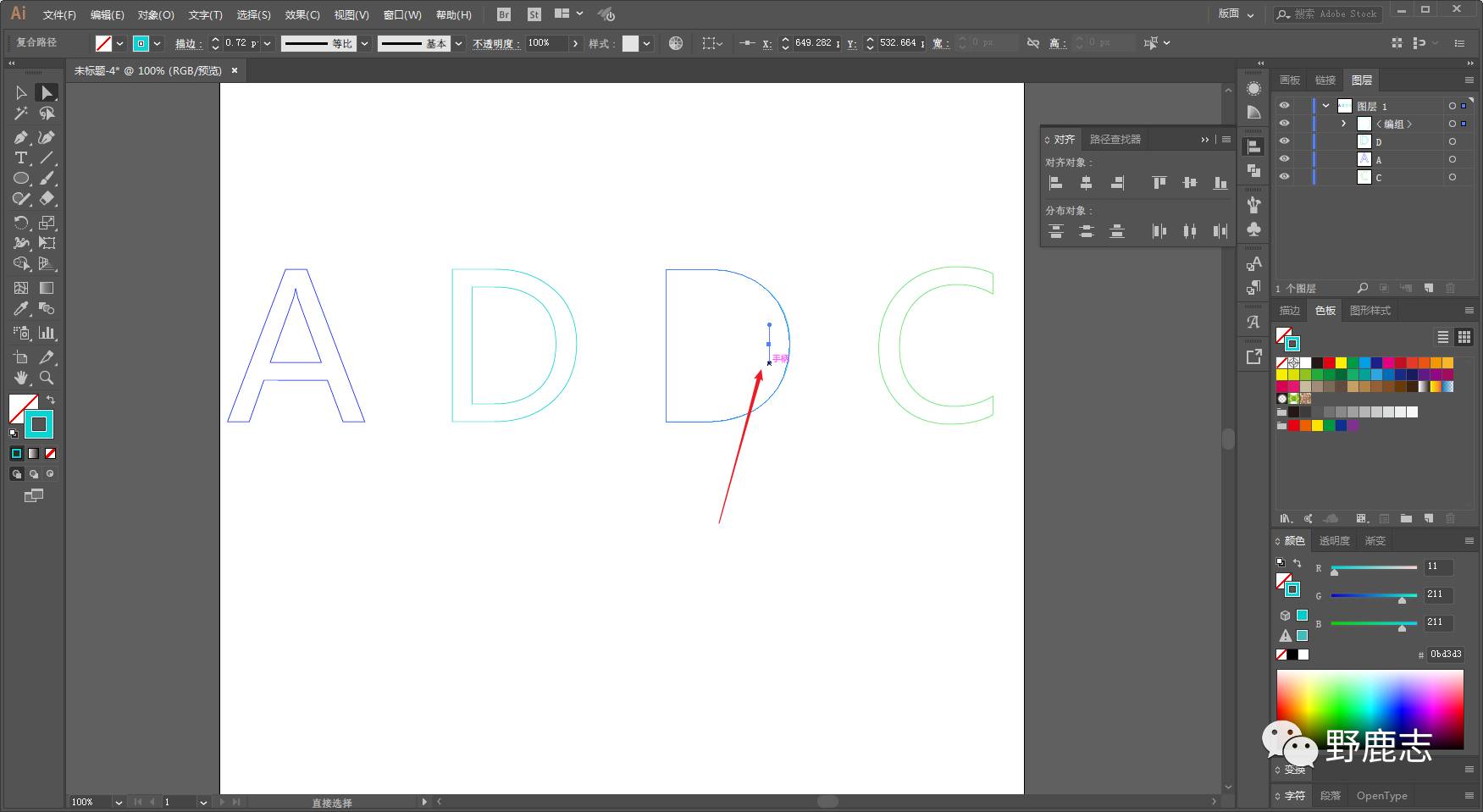Expand the <编组> group in layers
The width and height of the screenshot is (1483, 812).
[1343, 124]
